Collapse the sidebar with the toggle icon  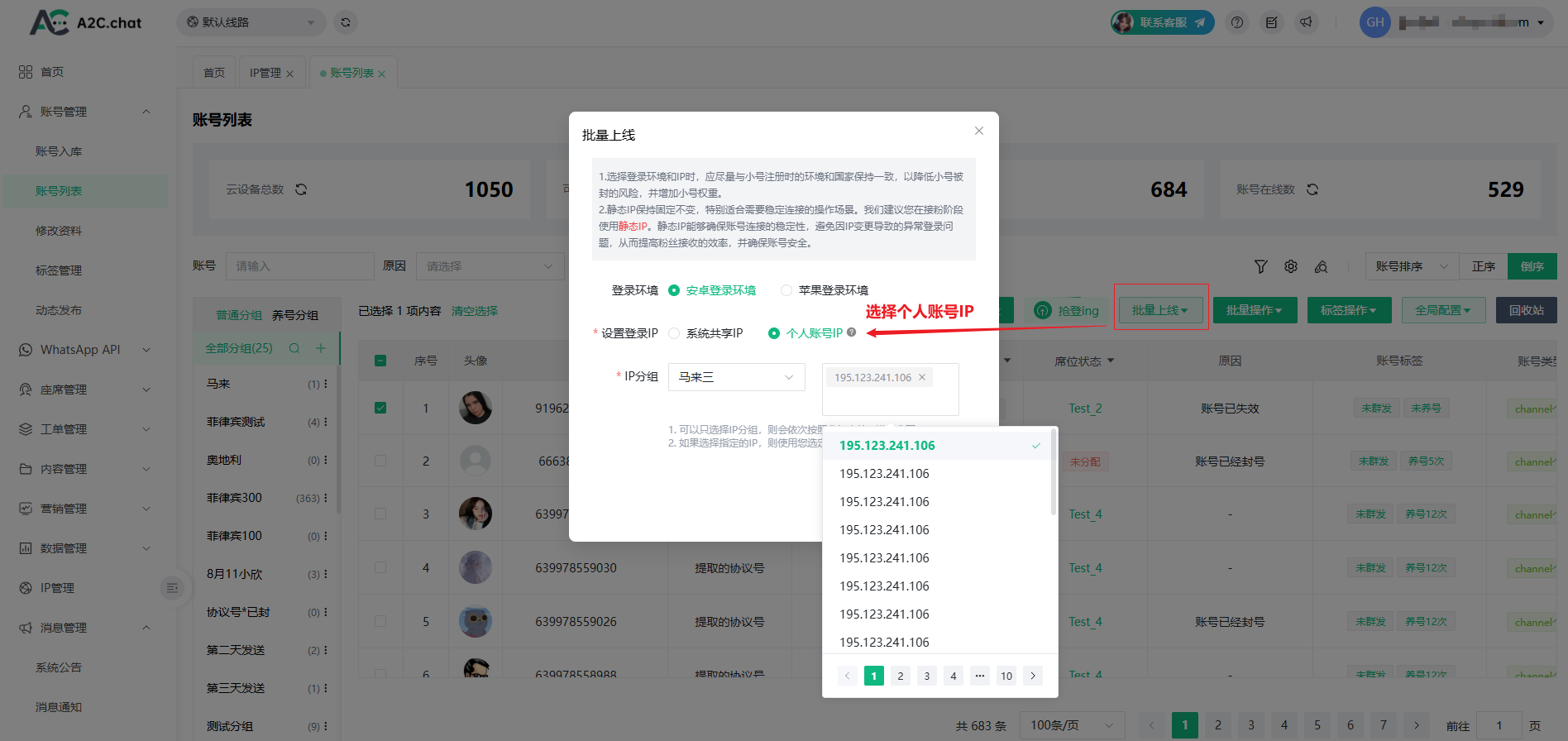[x=172, y=588]
